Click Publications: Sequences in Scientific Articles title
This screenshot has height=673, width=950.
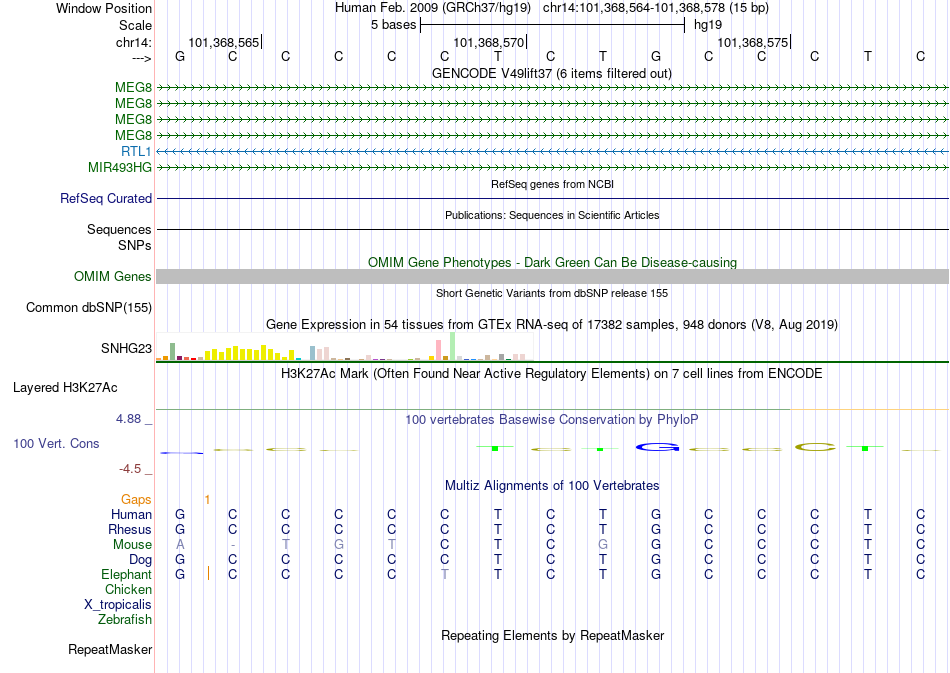click(552, 215)
